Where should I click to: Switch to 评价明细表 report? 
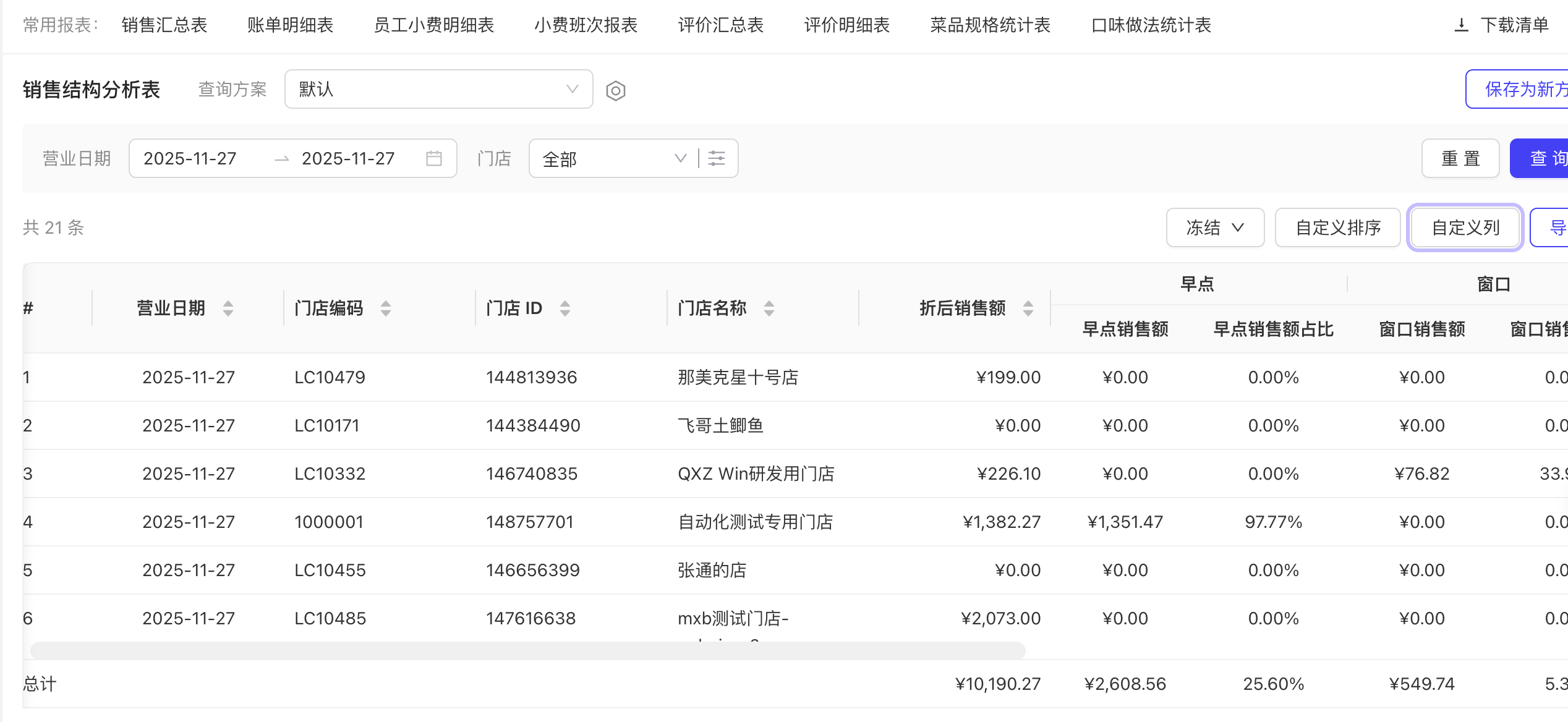[x=846, y=25]
